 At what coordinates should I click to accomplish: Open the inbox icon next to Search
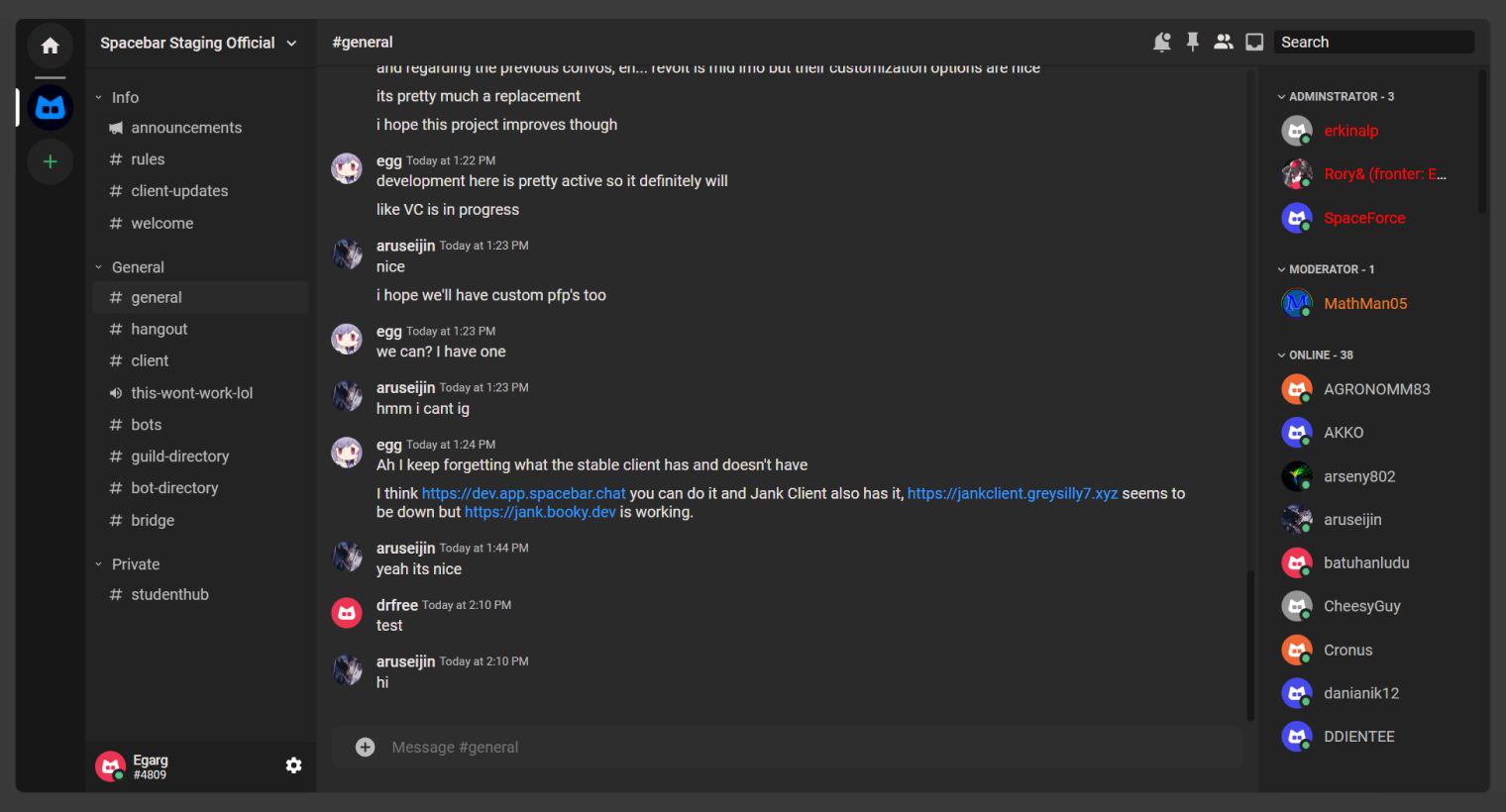click(x=1254, y=42)
